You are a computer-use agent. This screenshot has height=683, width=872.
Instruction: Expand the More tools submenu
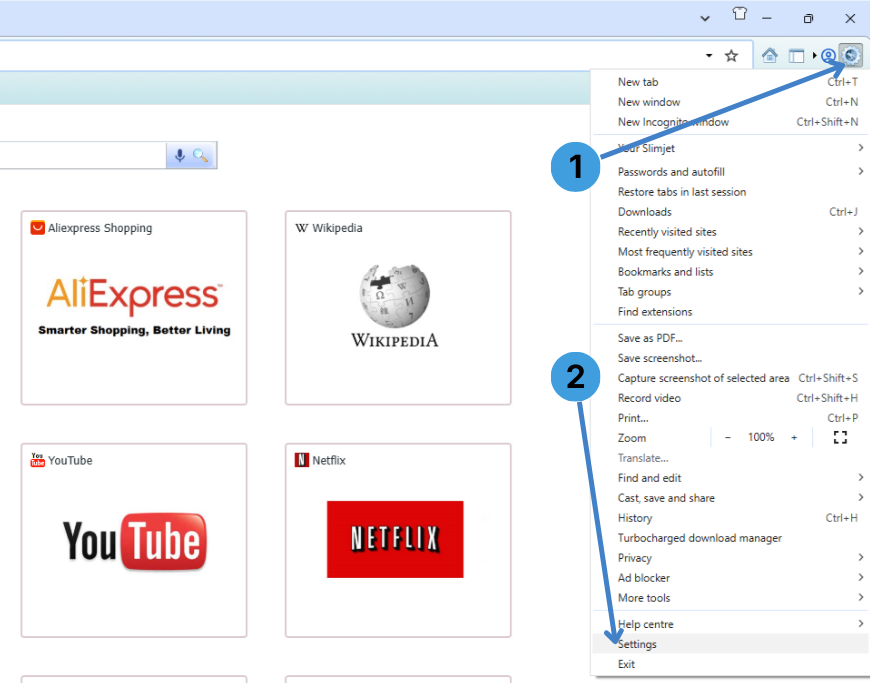point(730,598)
